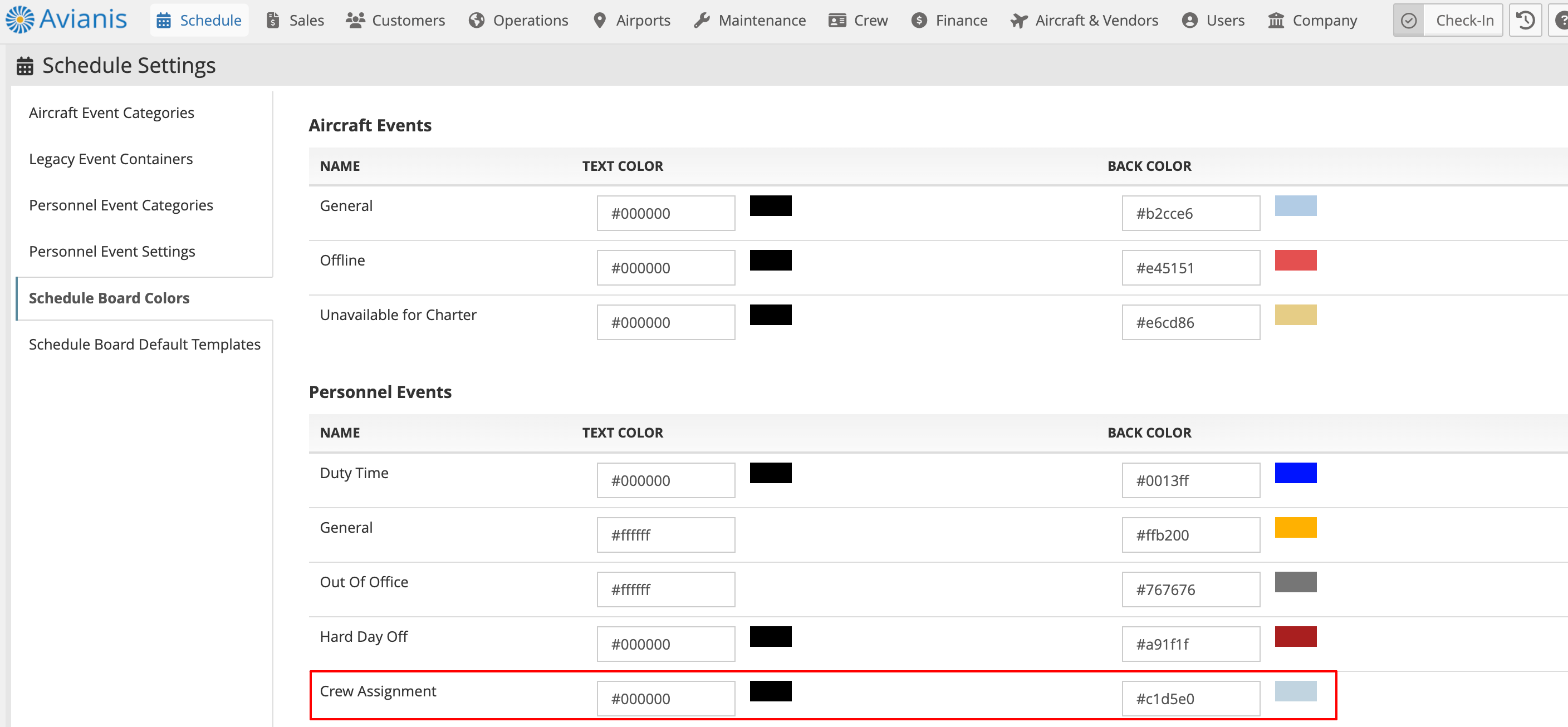Open the Customers menu
This screenshot has height=727, width=1568.
click(x=396, y=20)
